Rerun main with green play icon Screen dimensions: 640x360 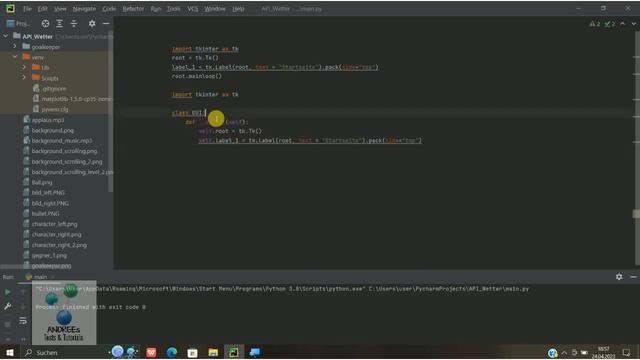(8, 292)
